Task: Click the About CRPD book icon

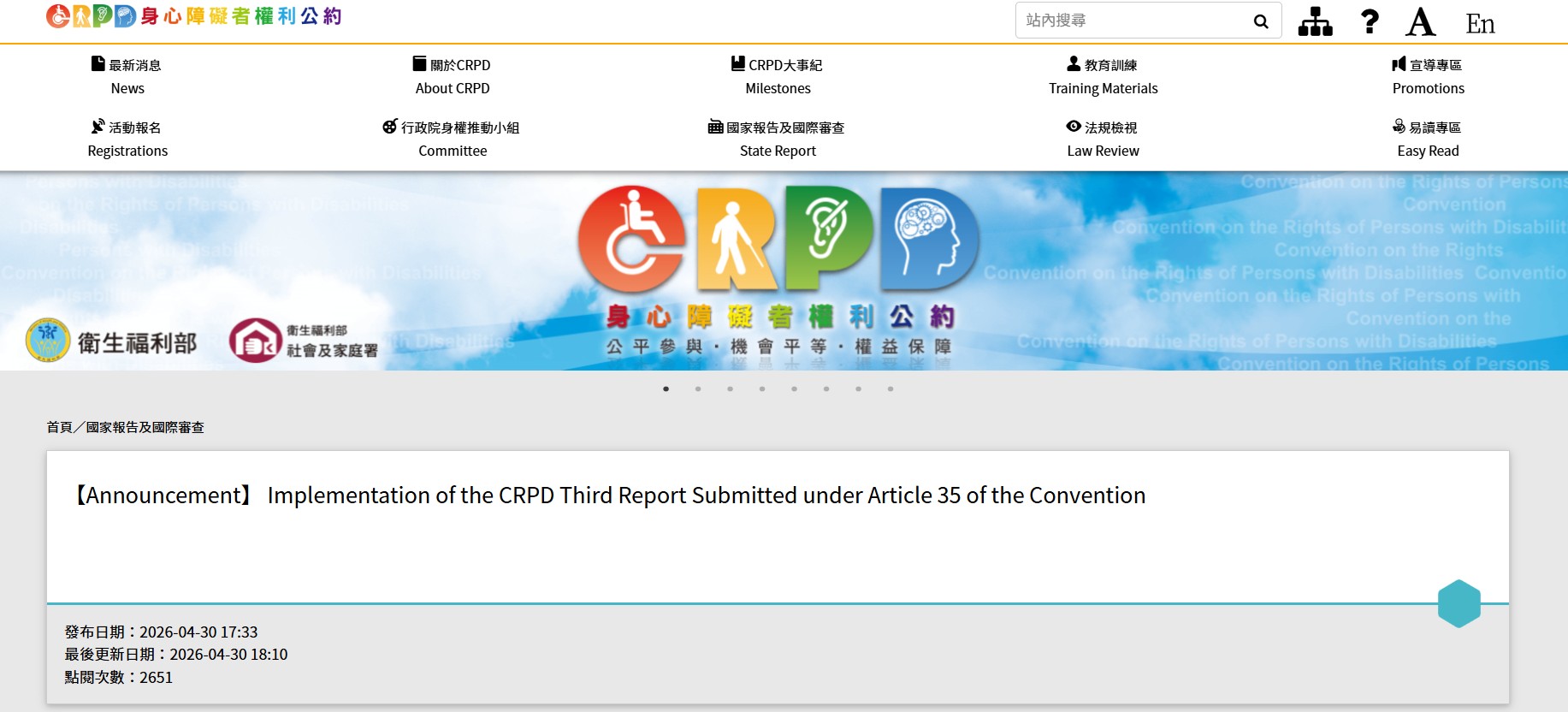Action: point(419,63)
